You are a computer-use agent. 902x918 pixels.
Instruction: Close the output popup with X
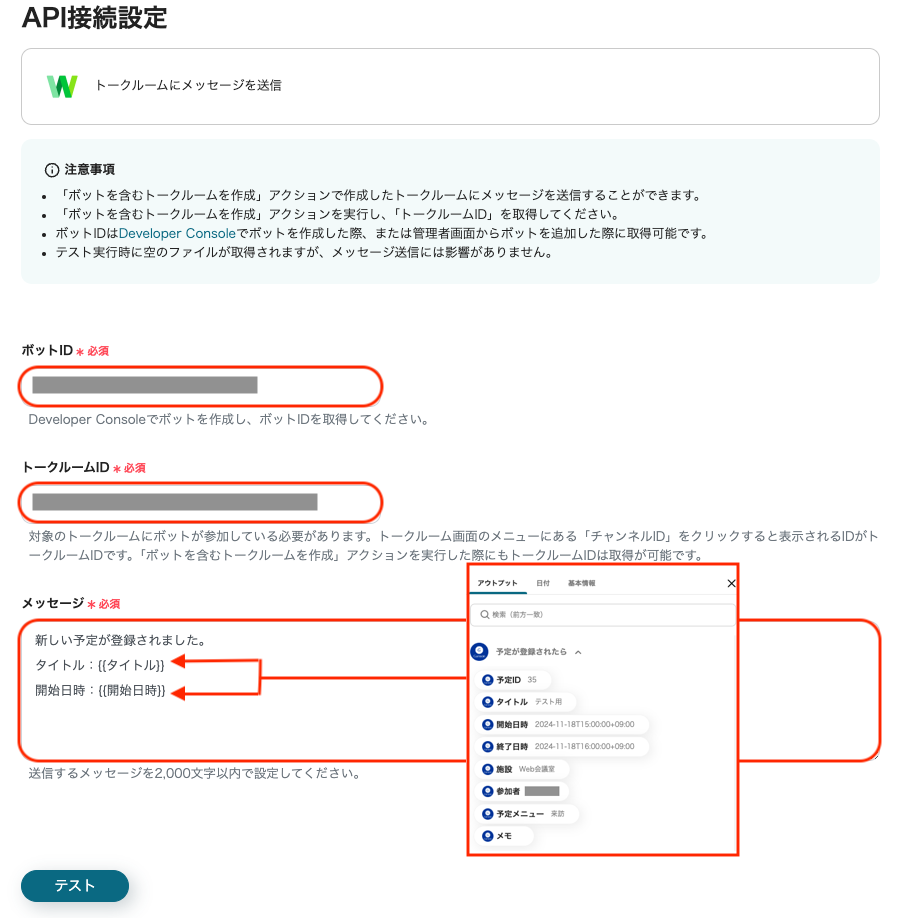pos(731,583)
